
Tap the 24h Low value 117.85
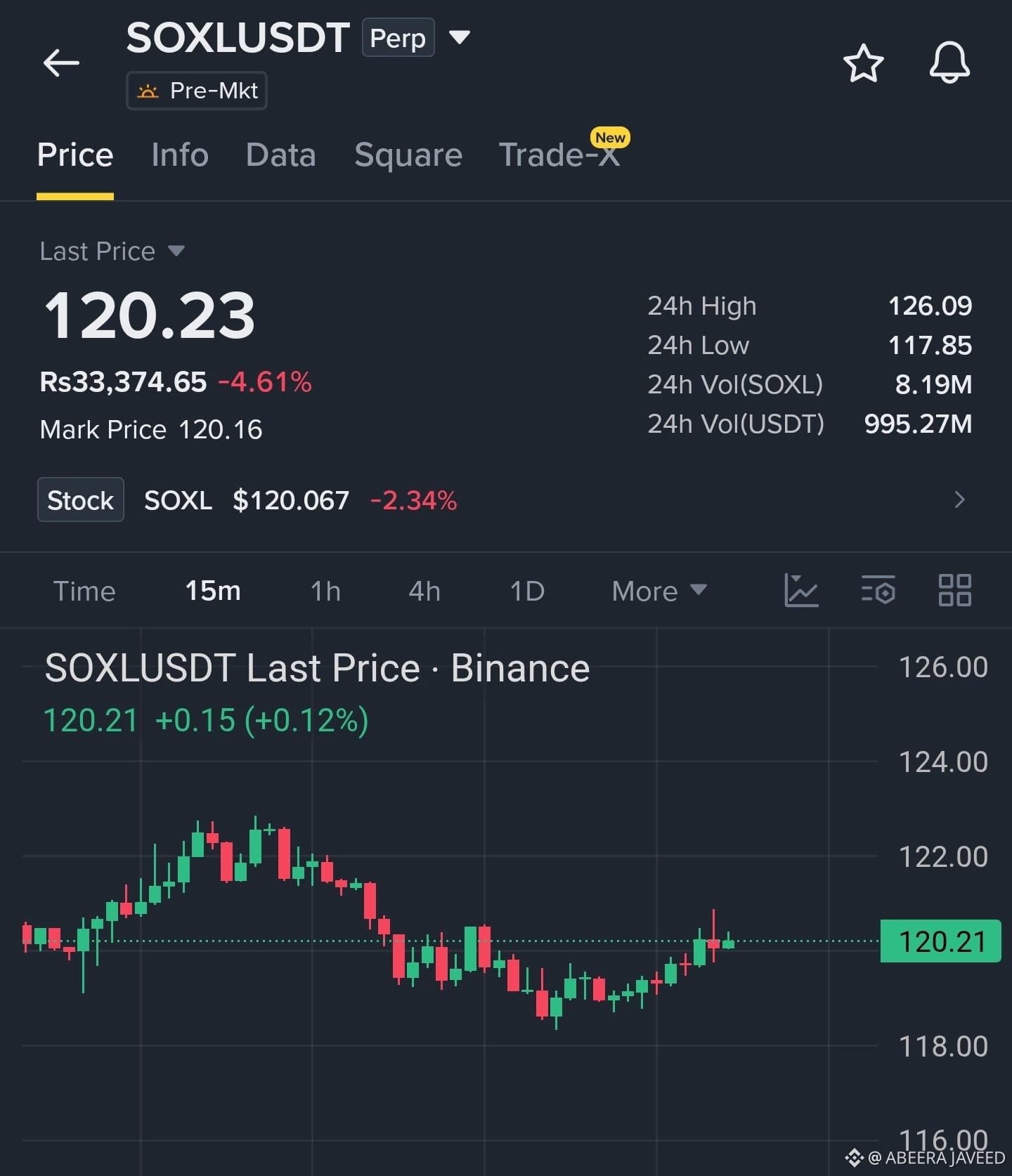[x=930, y=345]
